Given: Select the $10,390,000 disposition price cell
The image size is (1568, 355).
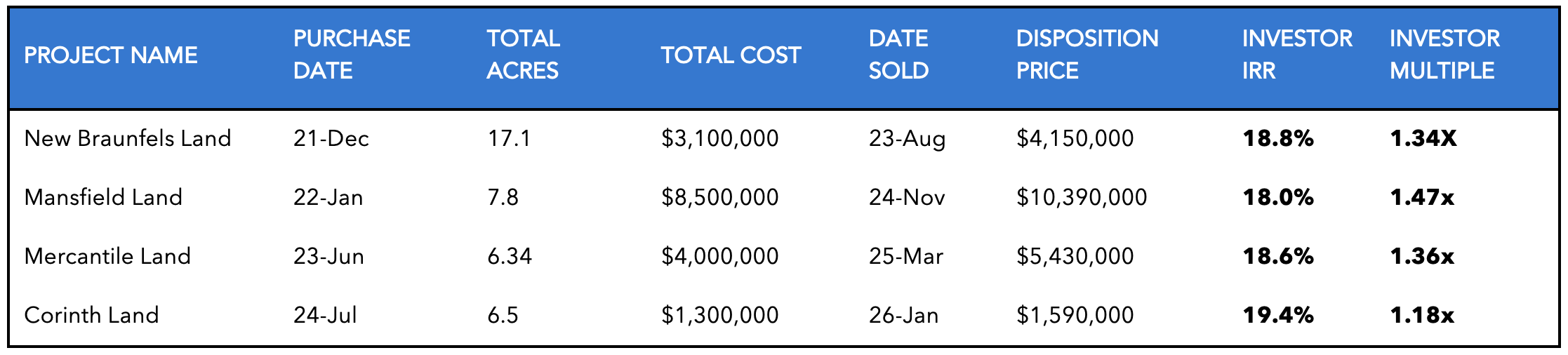Looking at the screenshot, I should 1082,198.
